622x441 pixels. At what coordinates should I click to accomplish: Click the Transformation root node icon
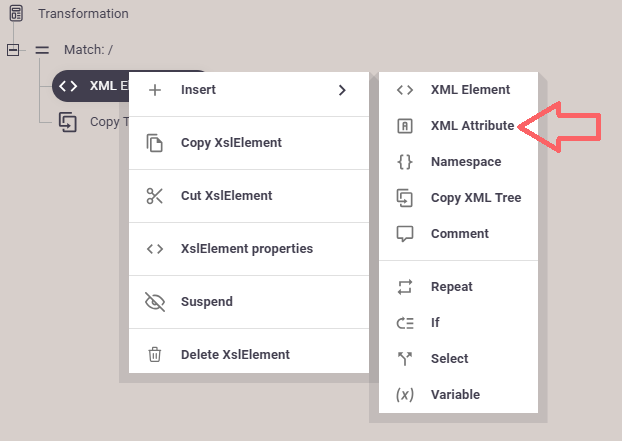pyautogui.click(x=16, y=14)
